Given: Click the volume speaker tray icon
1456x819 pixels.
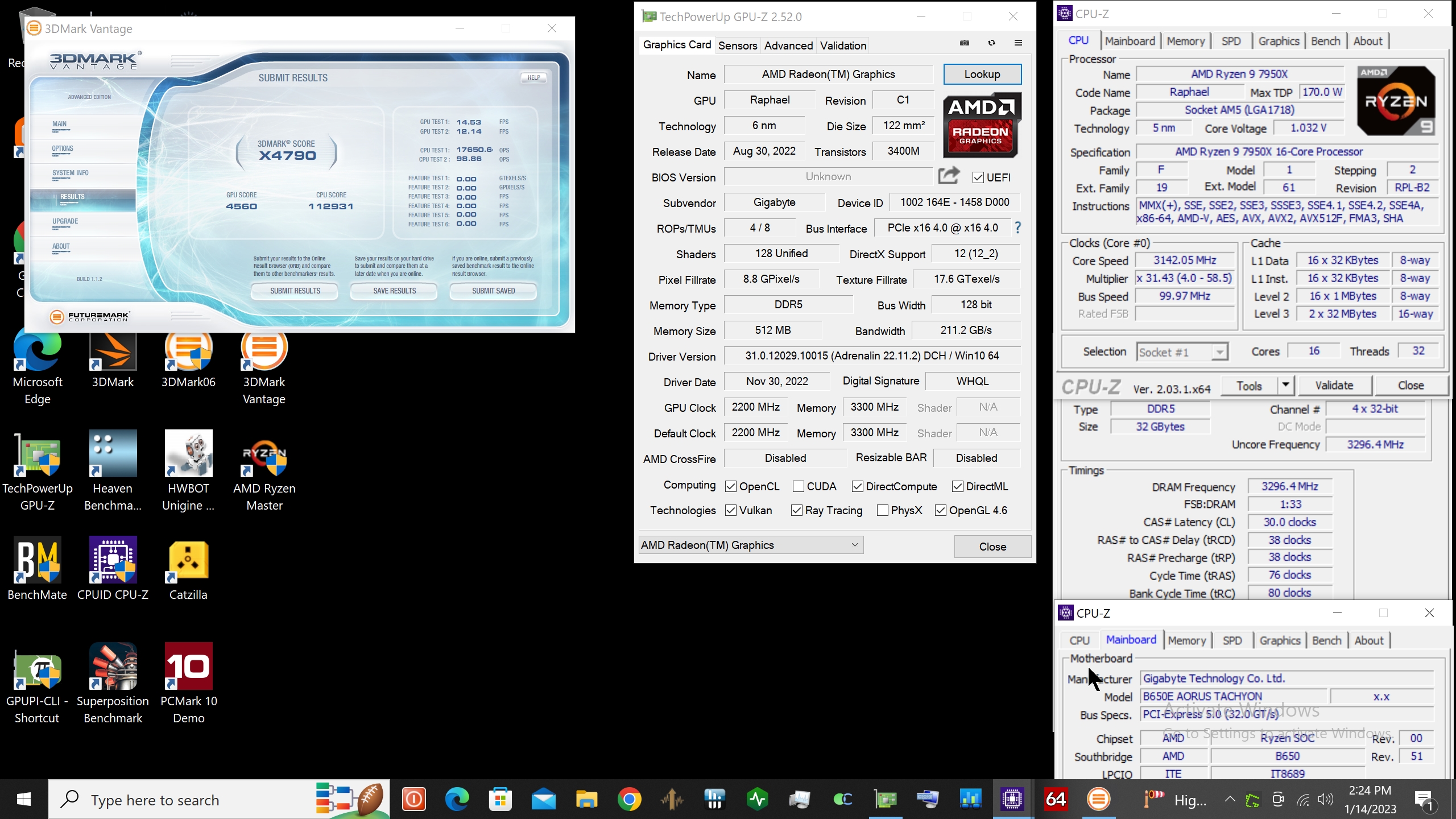Looking at the screenshot, I should point(1325,800).
